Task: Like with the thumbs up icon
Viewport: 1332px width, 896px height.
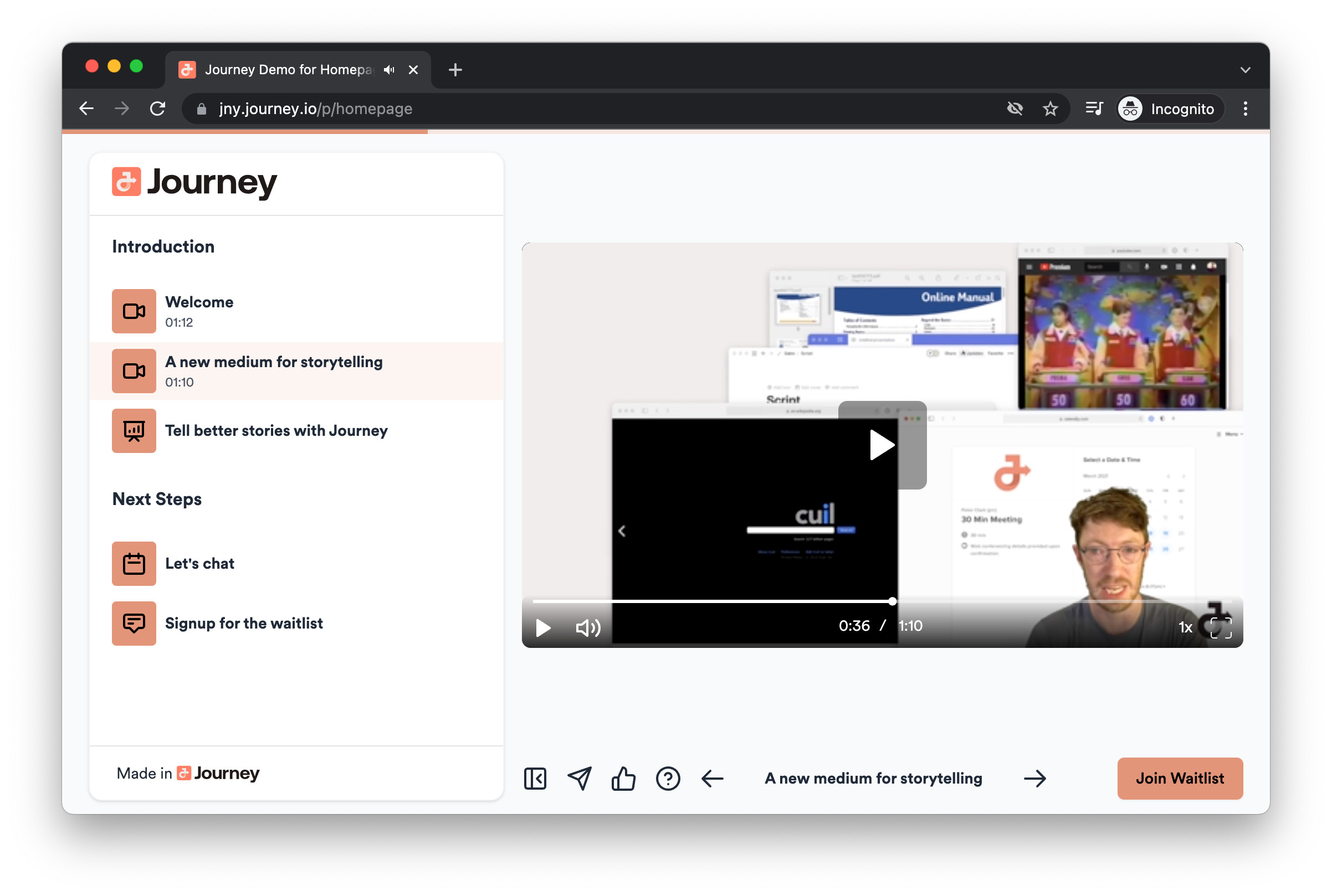Action: tap(623, 779)
